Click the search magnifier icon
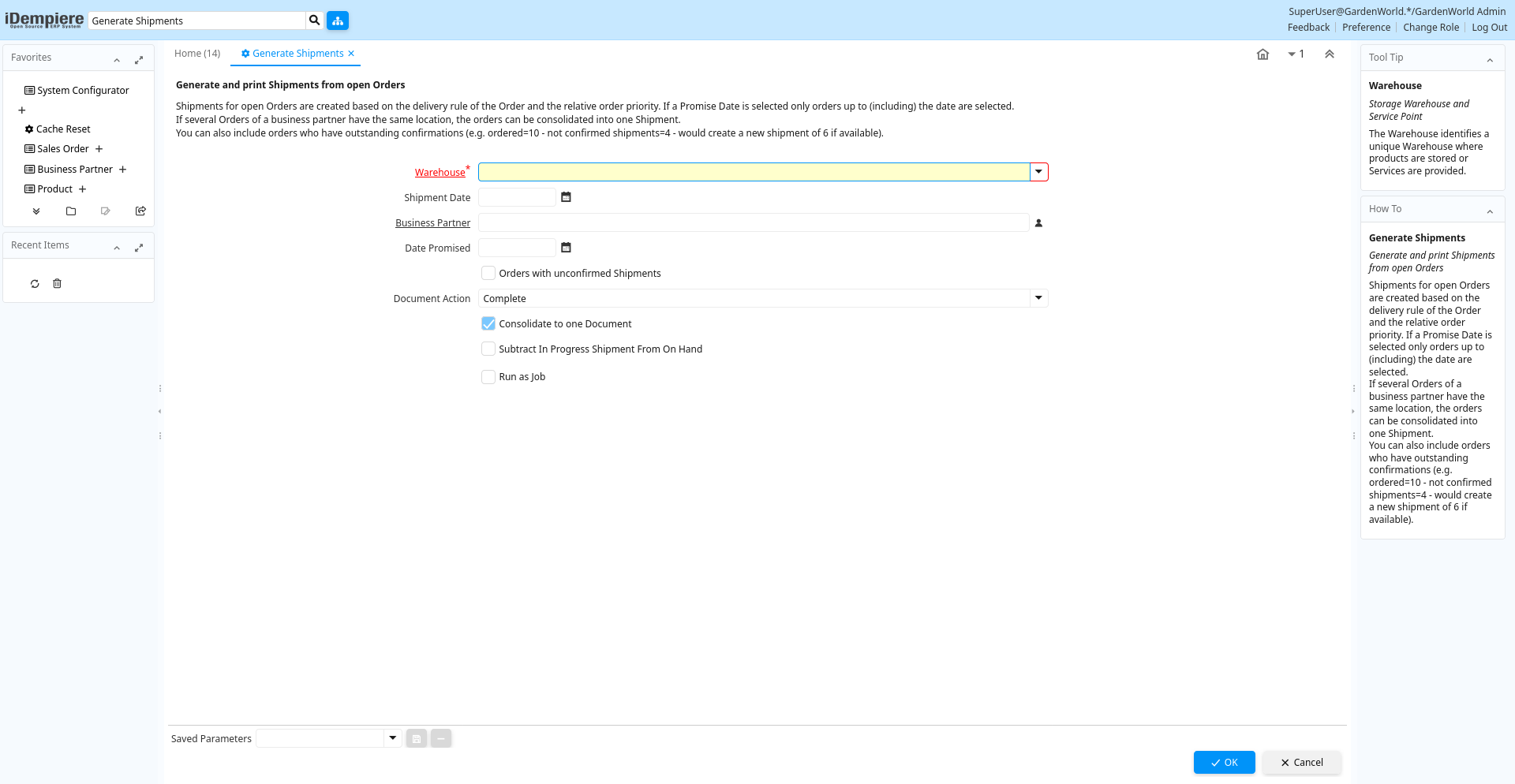The image size is (1515, 784). [x=314, y=21]
